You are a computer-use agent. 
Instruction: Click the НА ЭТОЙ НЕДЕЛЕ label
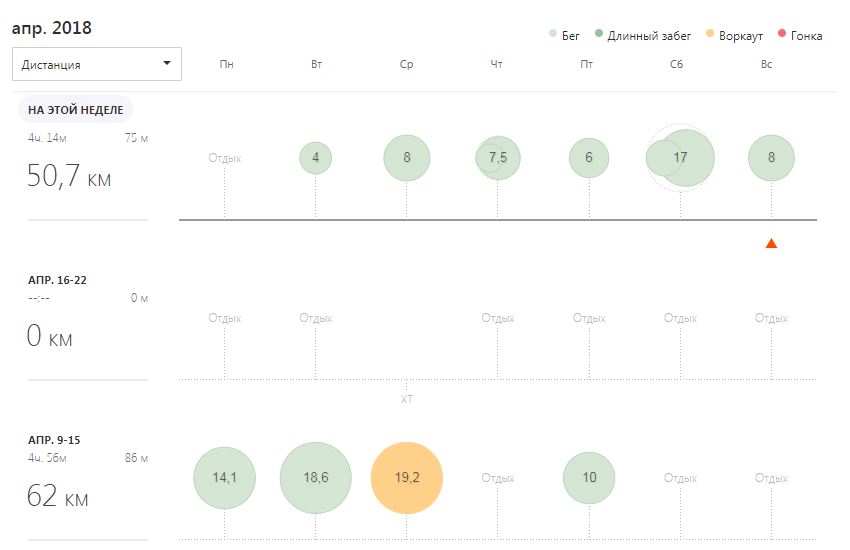pyautogui.click(x=75, y=109)
